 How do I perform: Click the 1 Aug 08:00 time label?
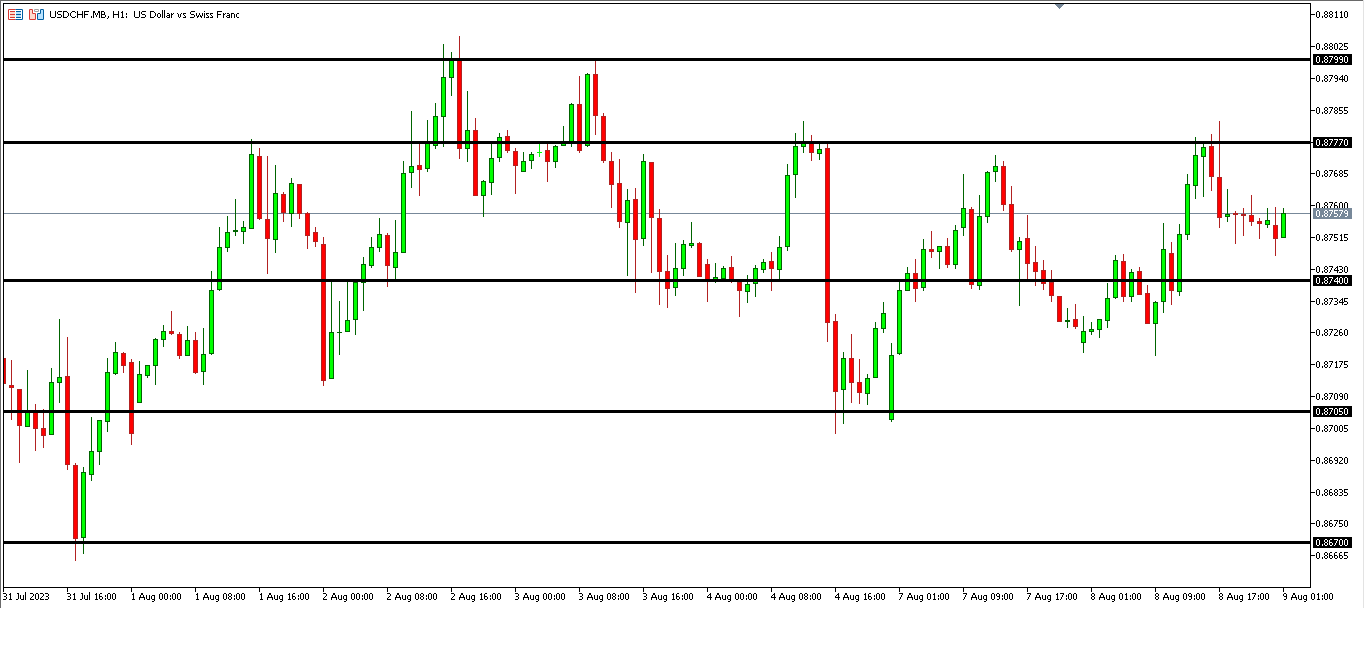220,597
